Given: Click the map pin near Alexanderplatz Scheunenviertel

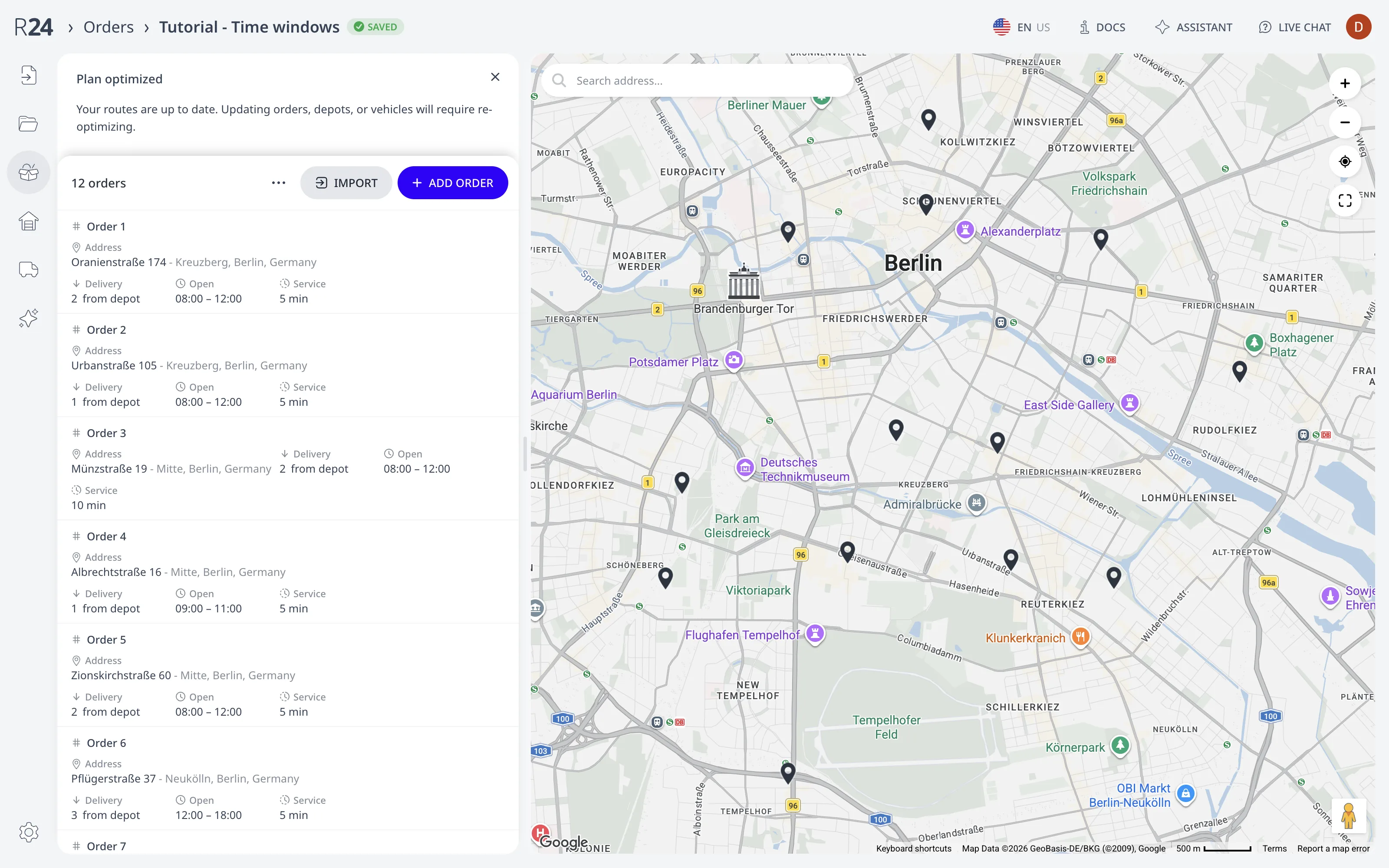Looking at the screenshot, I should point(926,204).
